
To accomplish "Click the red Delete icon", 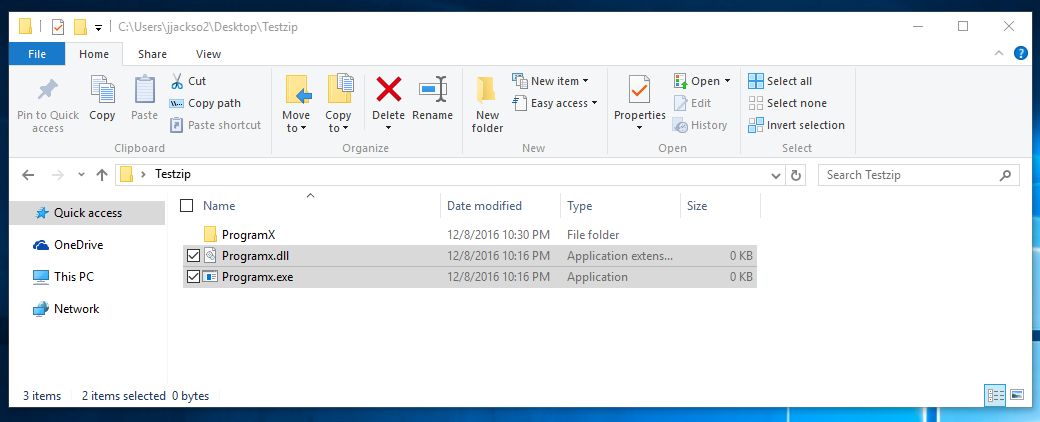I will pos(389,89).
